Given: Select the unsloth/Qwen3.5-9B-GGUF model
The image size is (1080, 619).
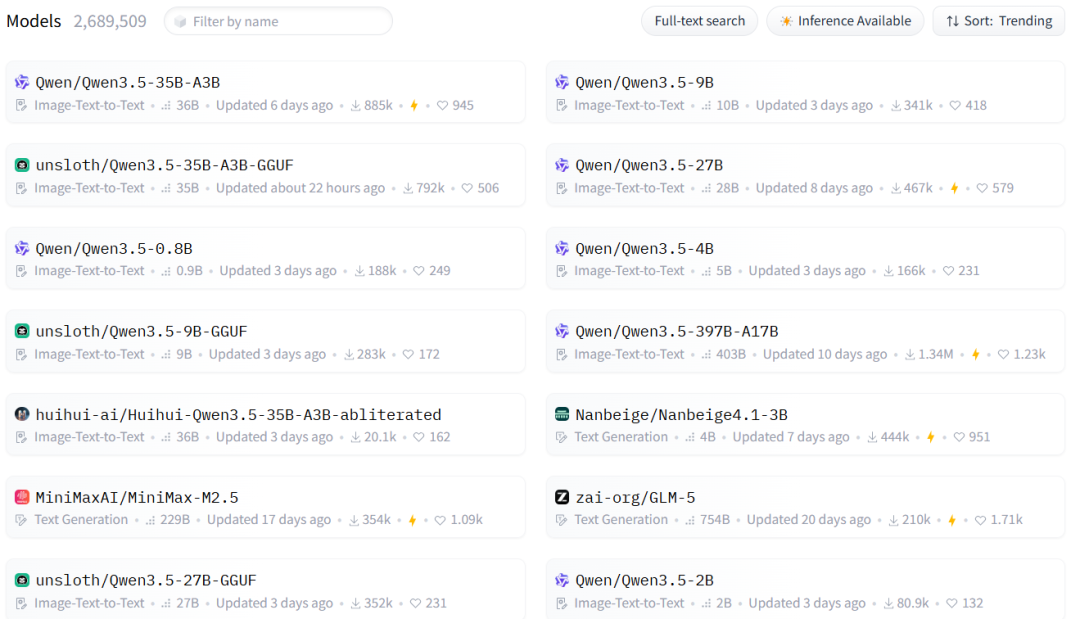Looking at the screenshot, I should pos(141,332).
